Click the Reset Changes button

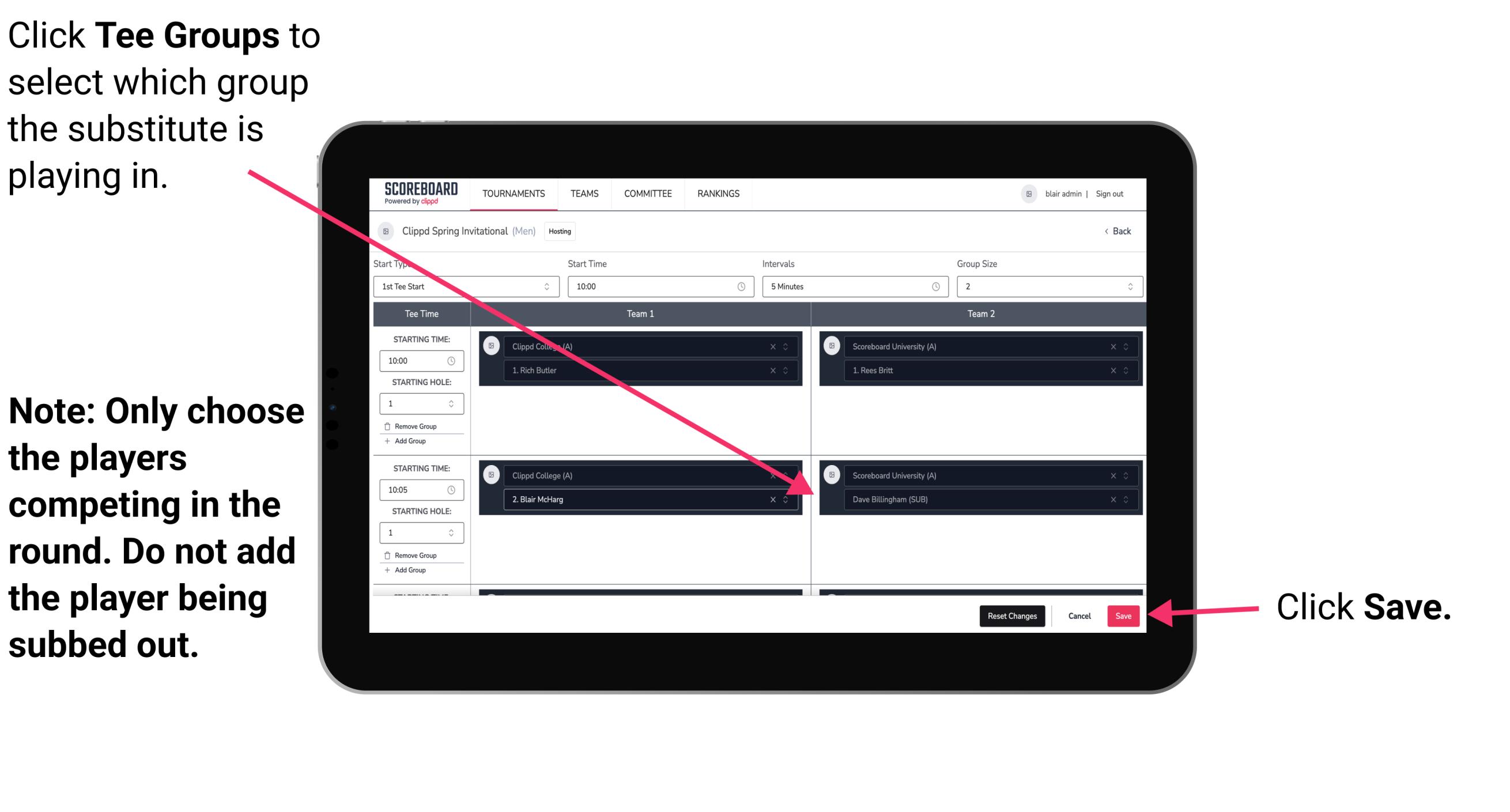(1010, 615)
